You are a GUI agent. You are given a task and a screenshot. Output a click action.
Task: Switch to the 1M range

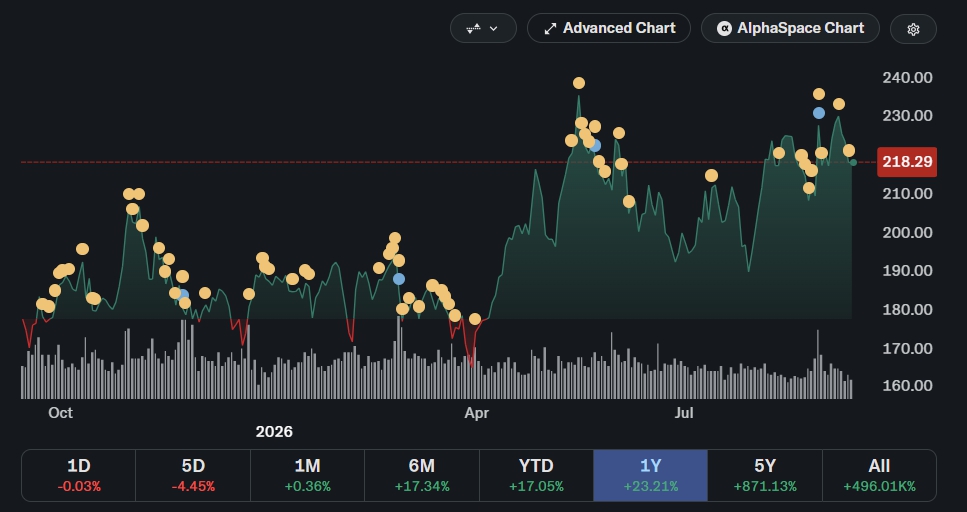pos(307,475)
